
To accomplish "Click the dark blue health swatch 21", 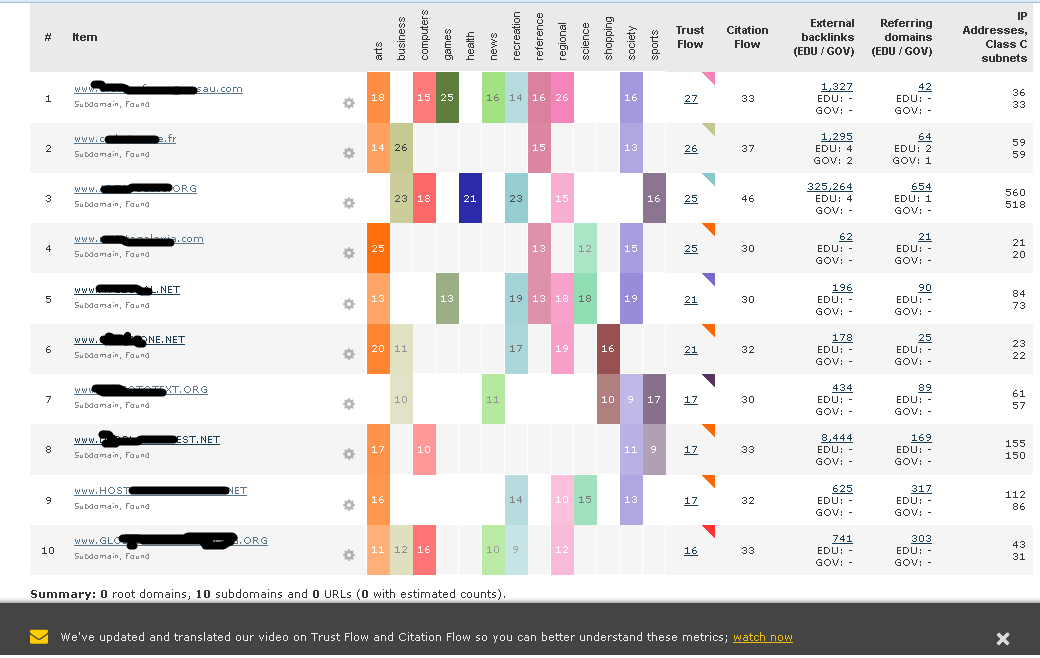I will 470,198.
